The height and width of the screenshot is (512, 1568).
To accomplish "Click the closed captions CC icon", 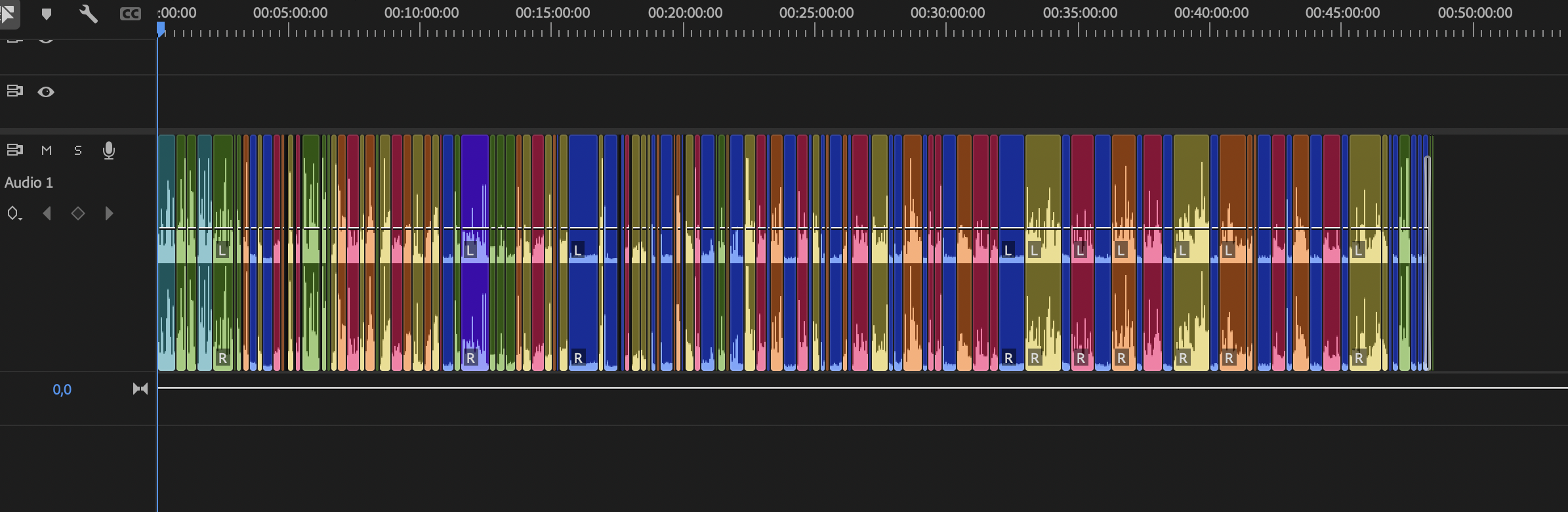I will pos(130,14).
